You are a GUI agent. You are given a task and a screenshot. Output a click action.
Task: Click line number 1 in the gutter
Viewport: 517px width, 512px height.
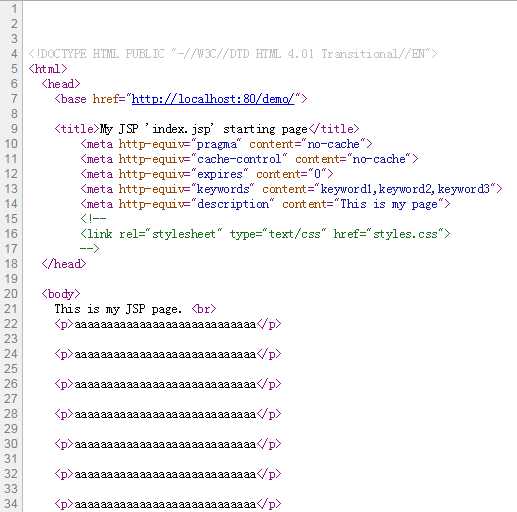(14, 8)
